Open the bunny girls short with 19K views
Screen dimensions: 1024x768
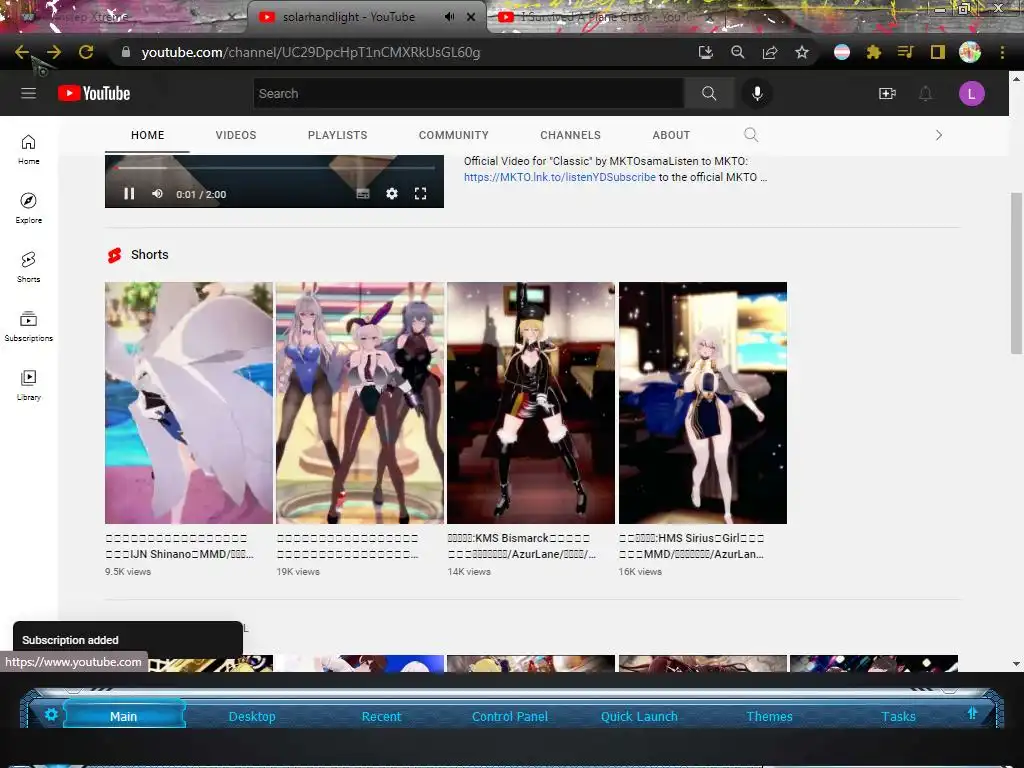point(360,402)
